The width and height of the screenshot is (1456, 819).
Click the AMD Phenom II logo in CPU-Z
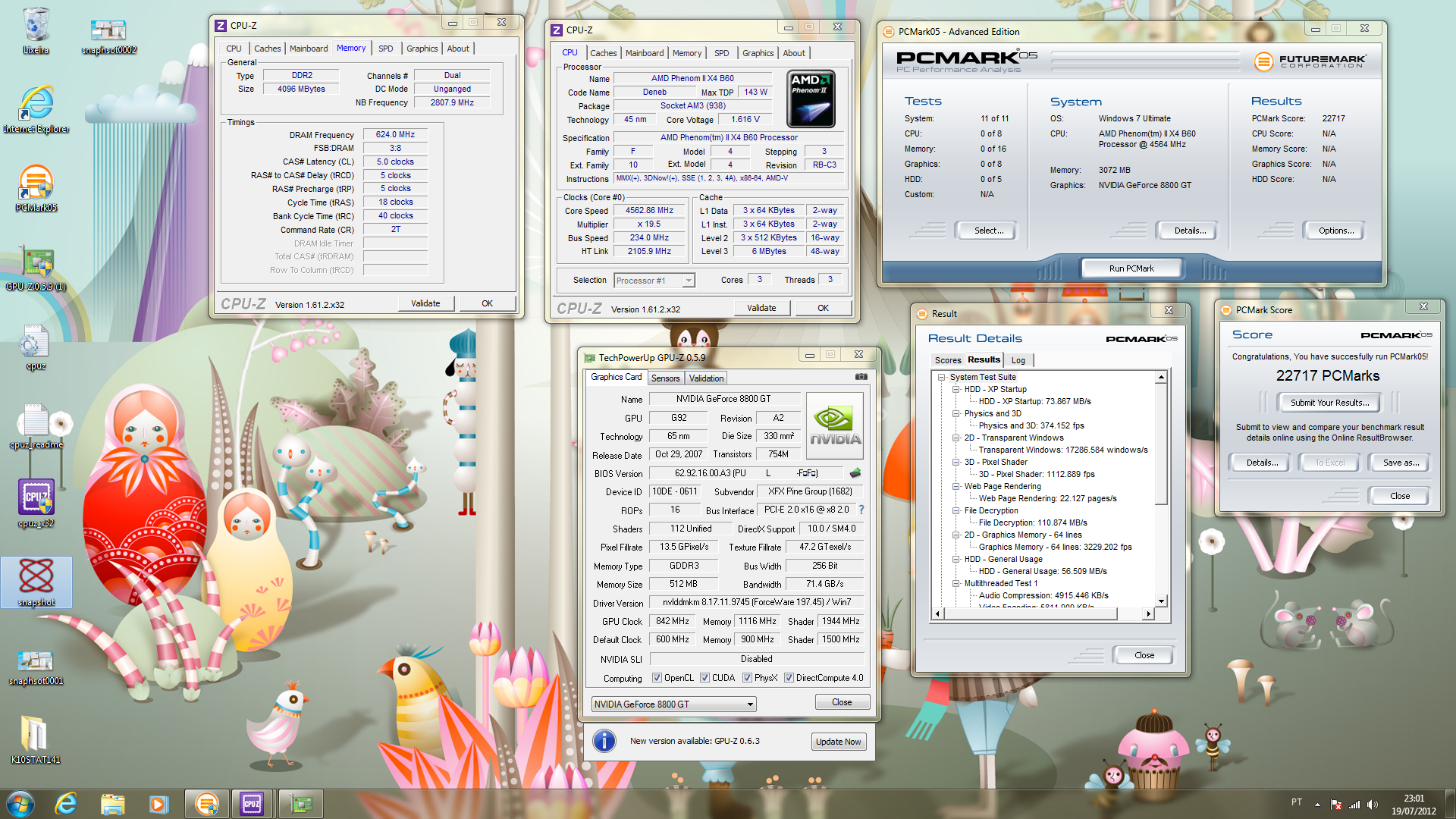pos(811,99)
